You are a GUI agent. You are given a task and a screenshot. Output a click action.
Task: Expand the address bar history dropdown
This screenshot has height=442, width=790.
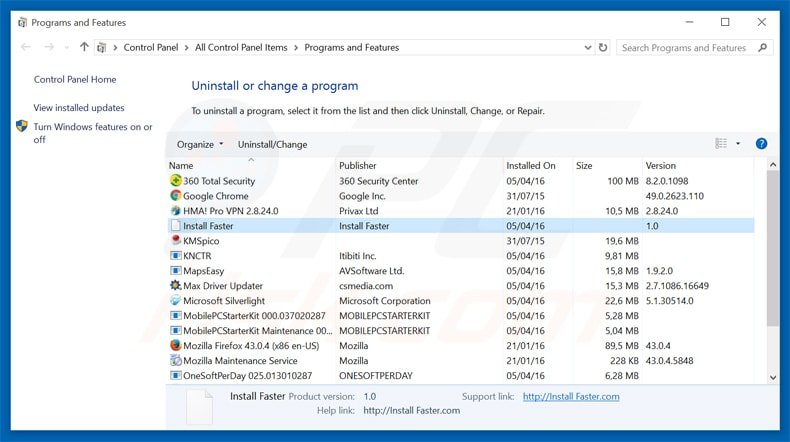[582, 47]
